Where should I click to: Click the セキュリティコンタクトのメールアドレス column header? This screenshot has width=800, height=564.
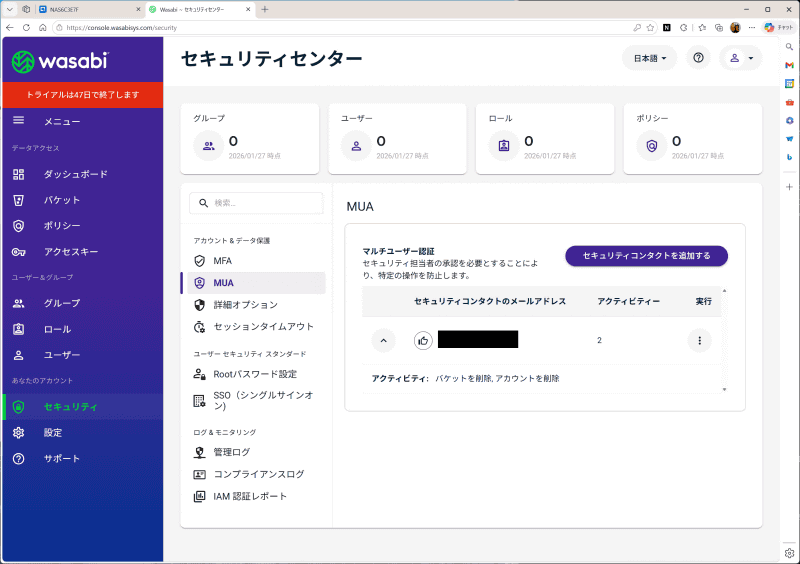coord(490,302)
